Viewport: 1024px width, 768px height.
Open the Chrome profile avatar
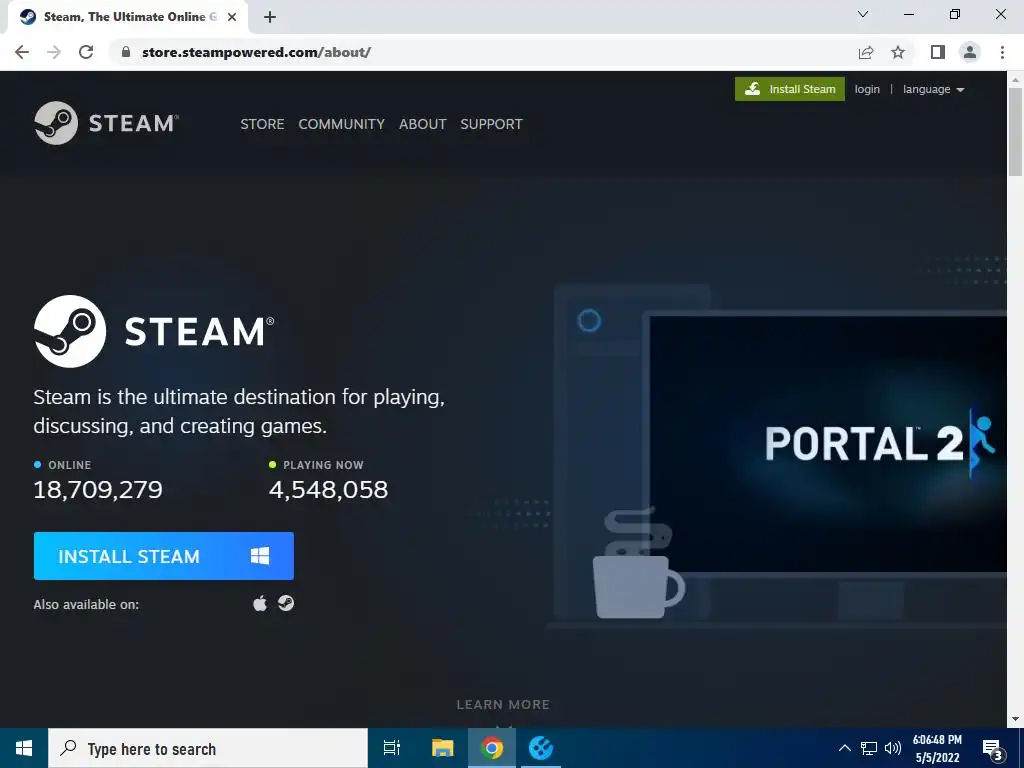coord(970,52)
